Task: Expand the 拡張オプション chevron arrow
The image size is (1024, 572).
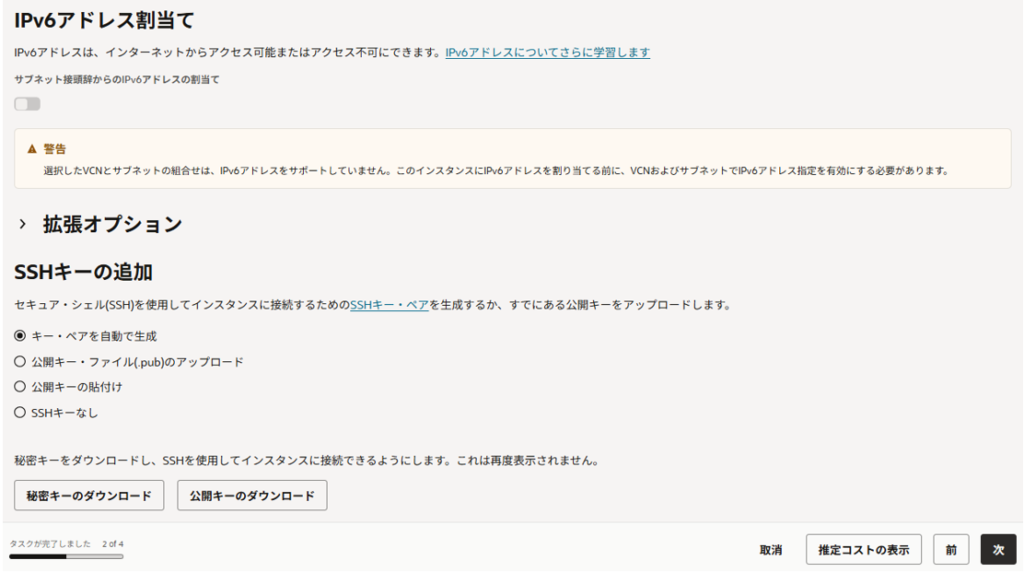Action: pyautogui.click(x=22, y=225)
